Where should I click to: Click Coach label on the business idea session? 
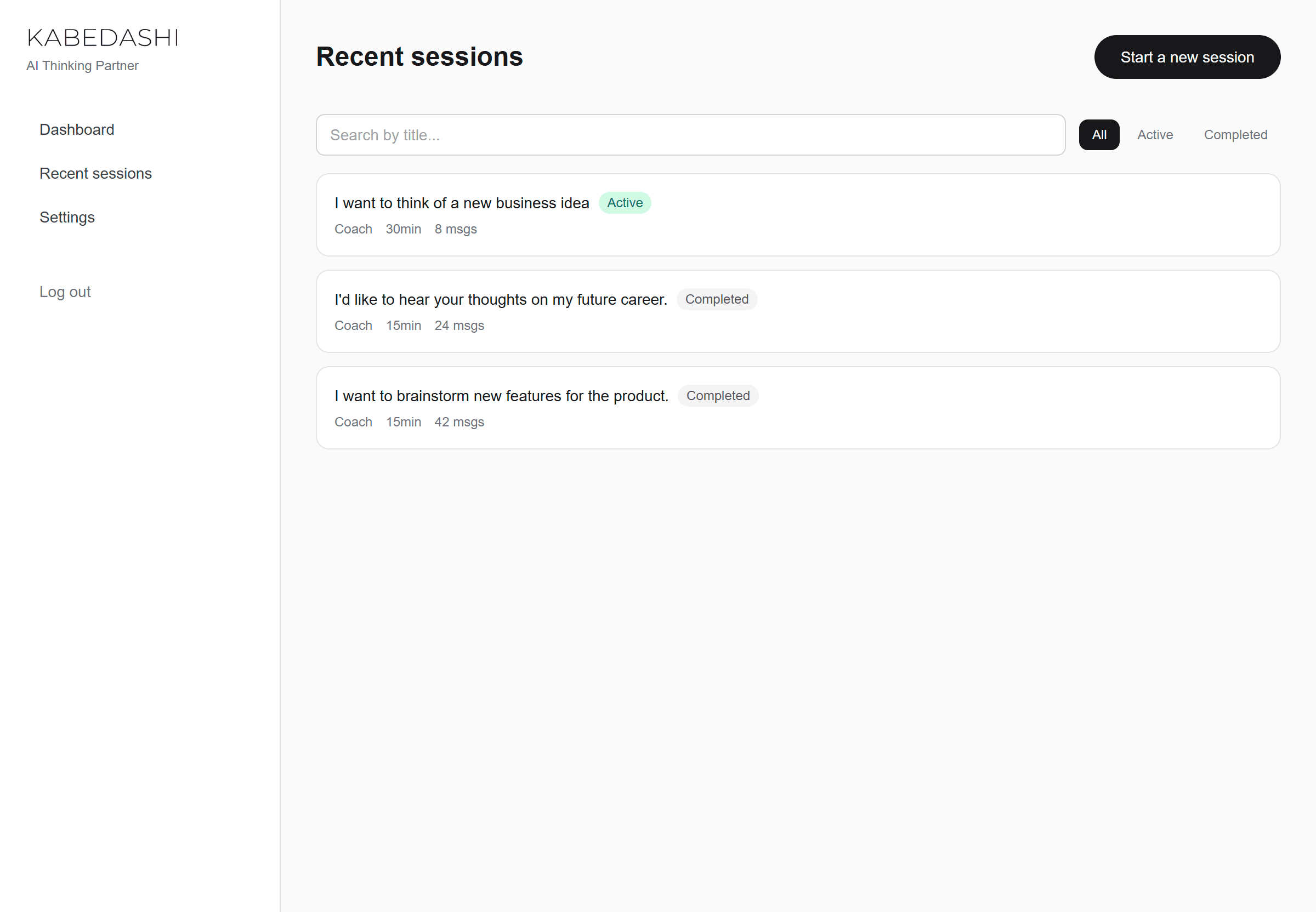(353, 229)
